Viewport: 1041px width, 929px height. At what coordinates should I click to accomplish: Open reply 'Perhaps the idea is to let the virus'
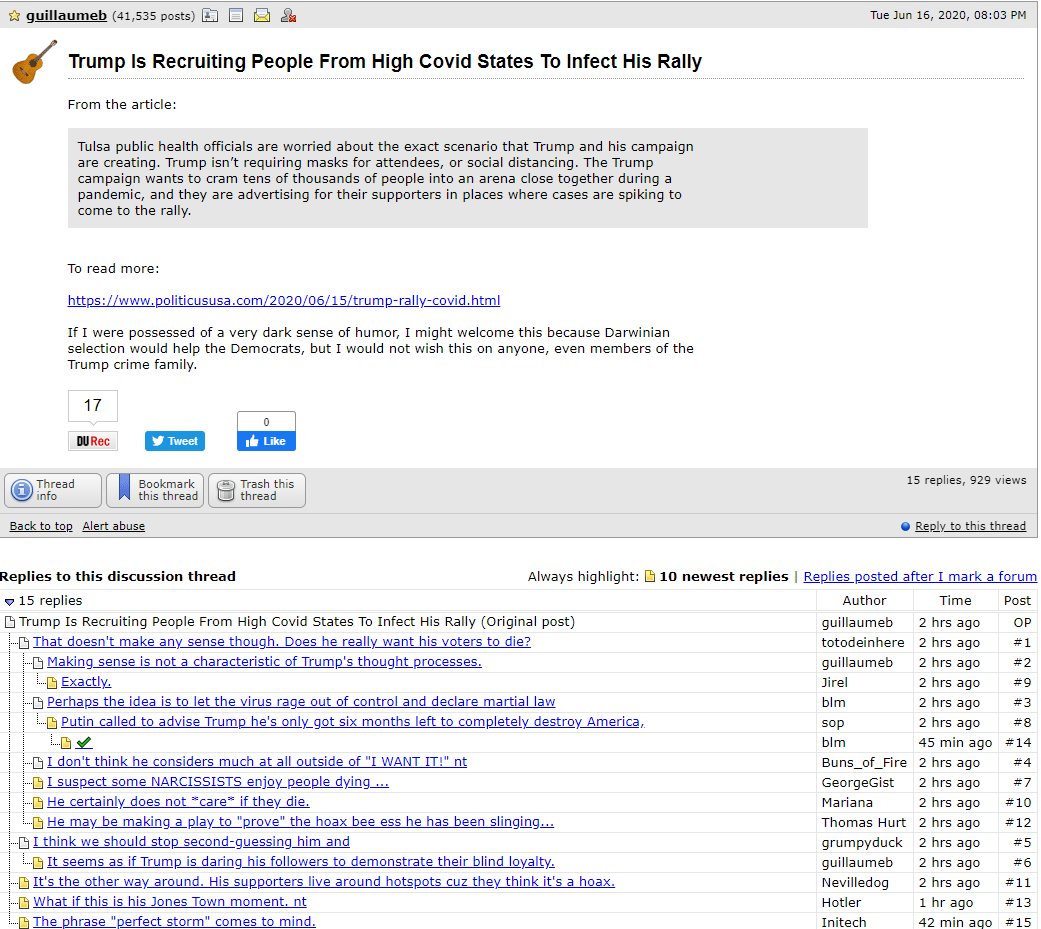point(301,701)
